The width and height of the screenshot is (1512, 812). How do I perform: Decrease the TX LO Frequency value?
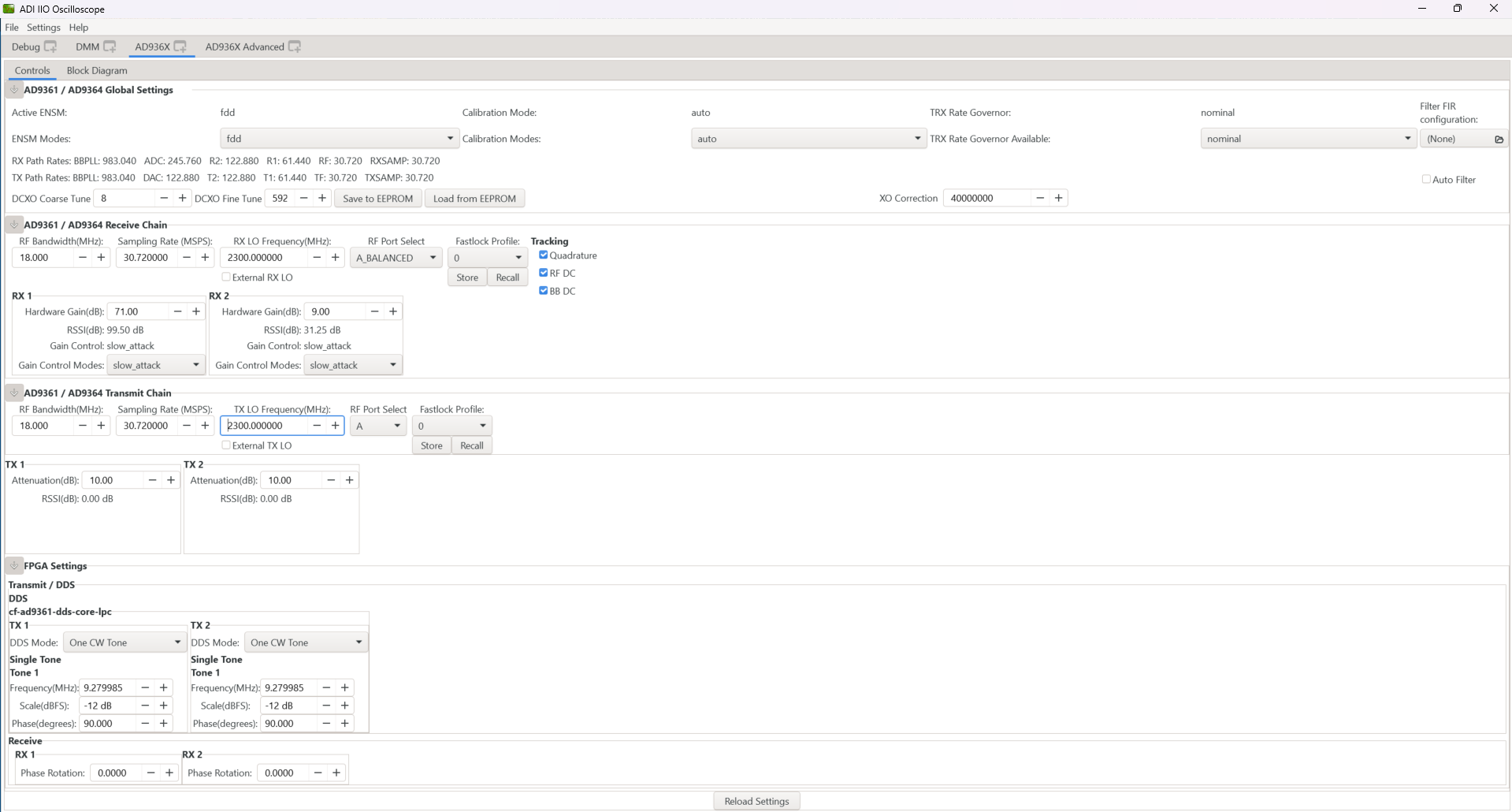pos(317,426)
